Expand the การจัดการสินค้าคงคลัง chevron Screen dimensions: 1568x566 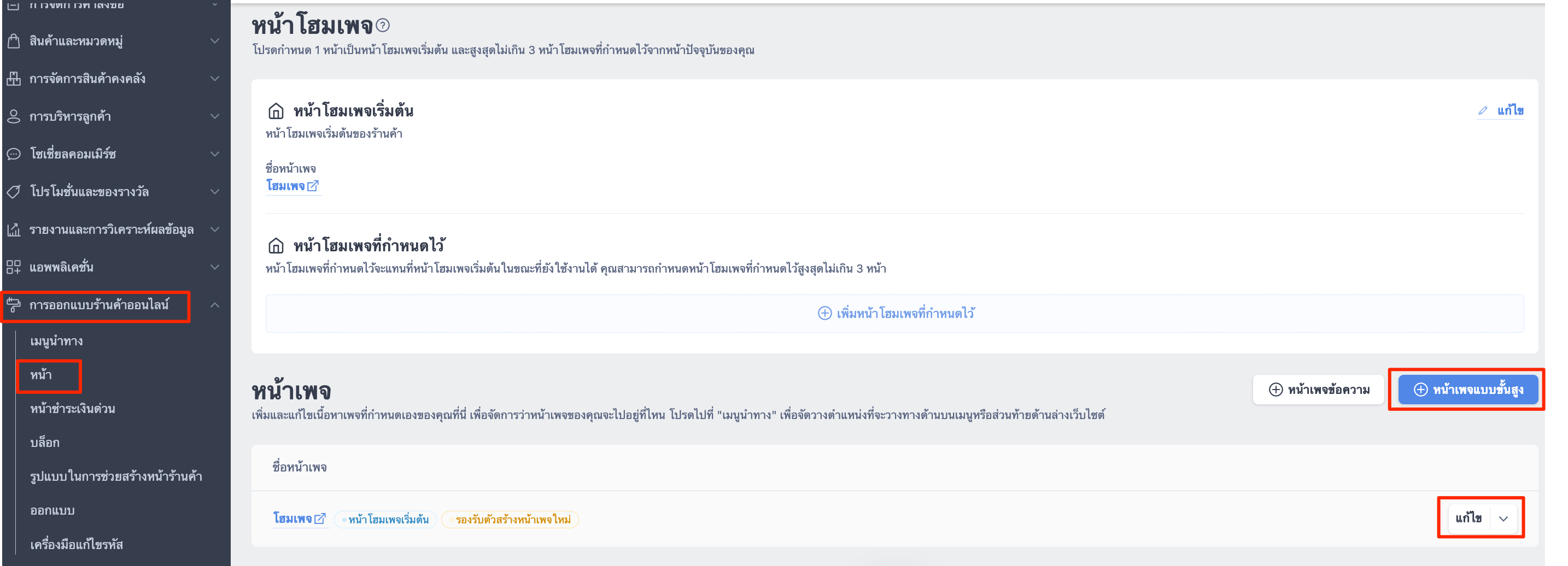tap(215, 79)
